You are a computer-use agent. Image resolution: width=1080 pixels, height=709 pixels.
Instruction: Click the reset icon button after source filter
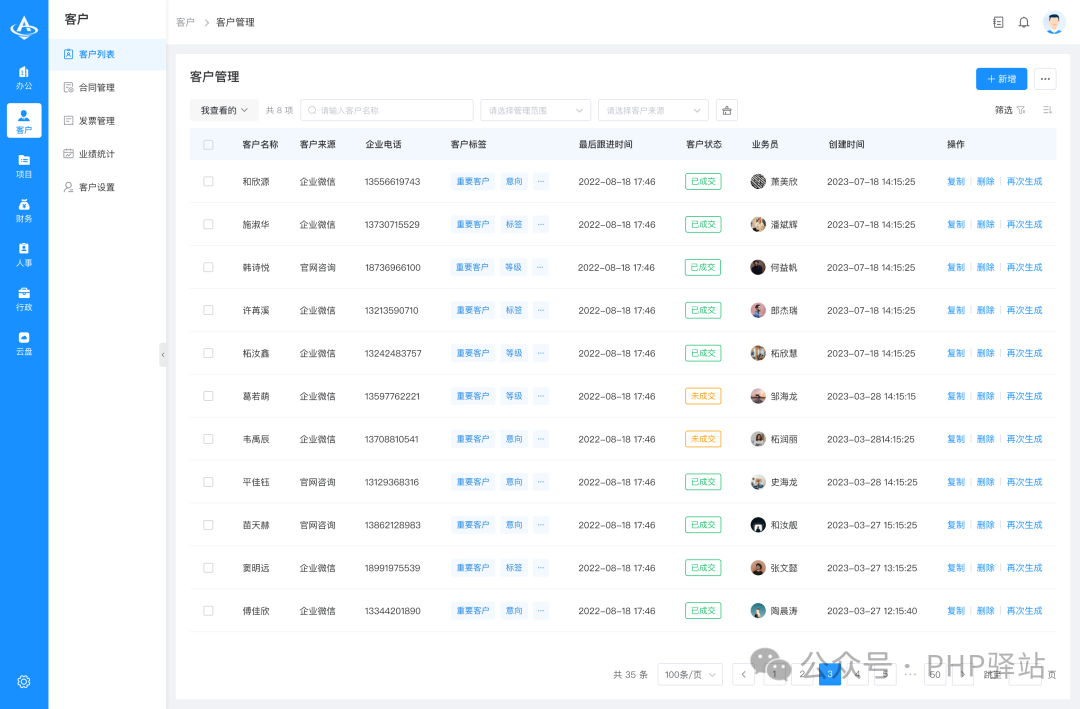(x=727, y=110)
